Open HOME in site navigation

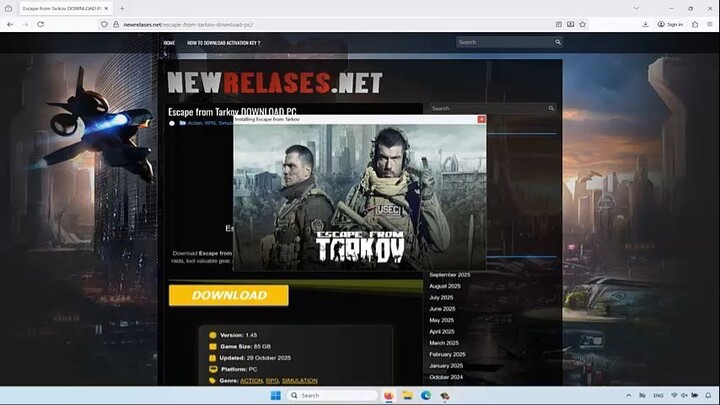(169, 43)
